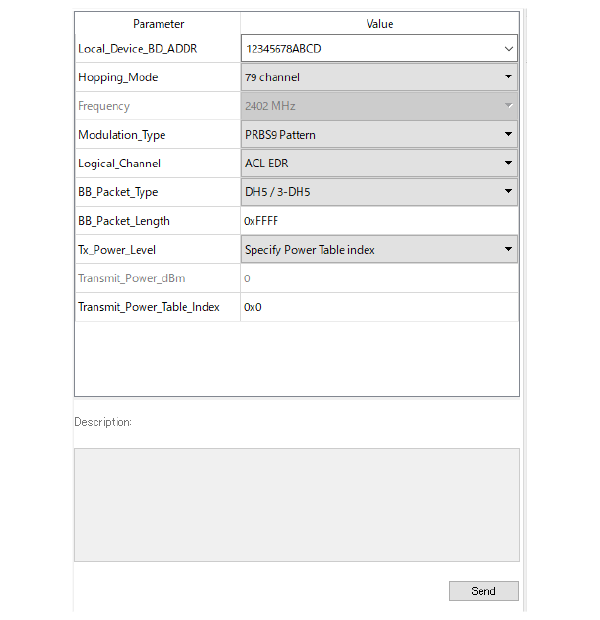Click the Transmit_Power_Table_Index value 0x0
This screenshot has width=600, height=620.
tap(379, 307)
